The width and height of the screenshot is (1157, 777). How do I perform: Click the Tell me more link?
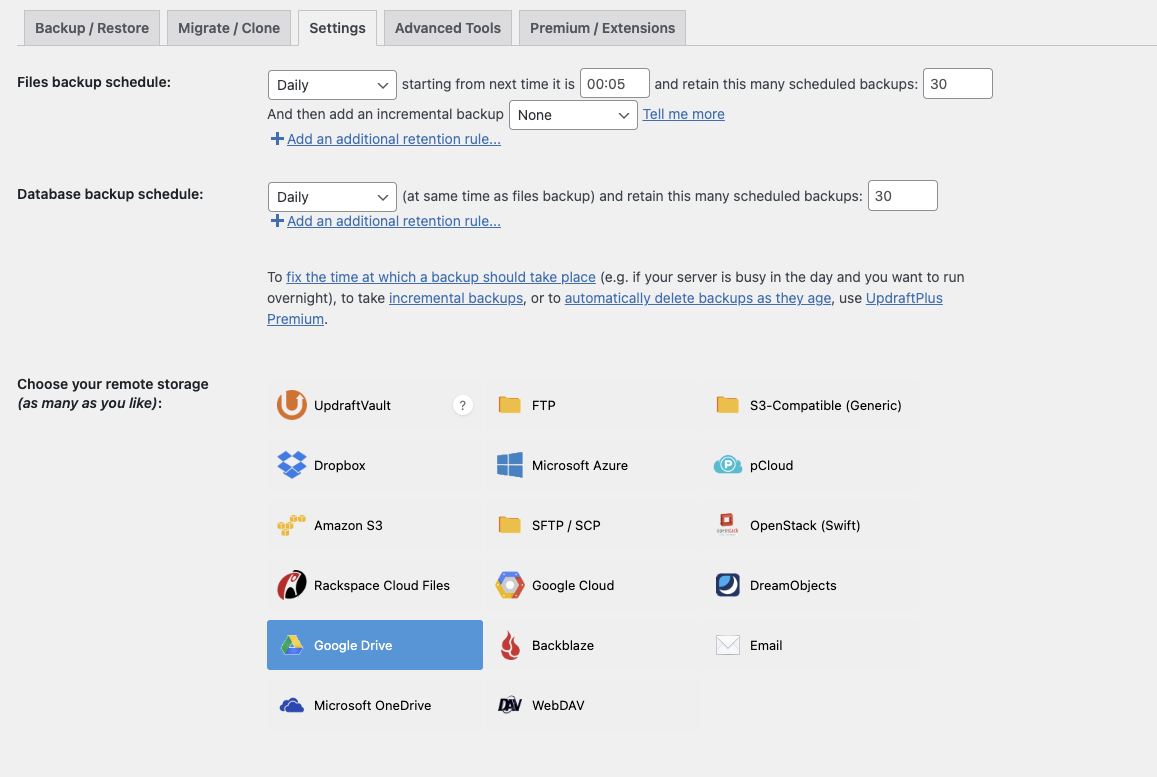coord(683,114)
